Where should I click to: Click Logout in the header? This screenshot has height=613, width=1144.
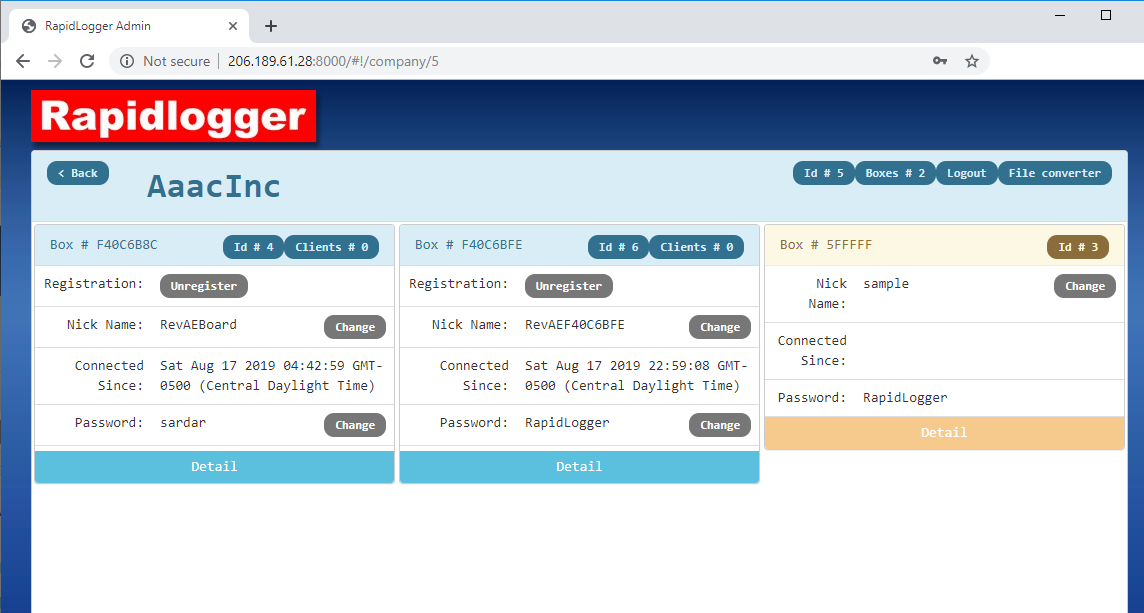pos(966,173)
